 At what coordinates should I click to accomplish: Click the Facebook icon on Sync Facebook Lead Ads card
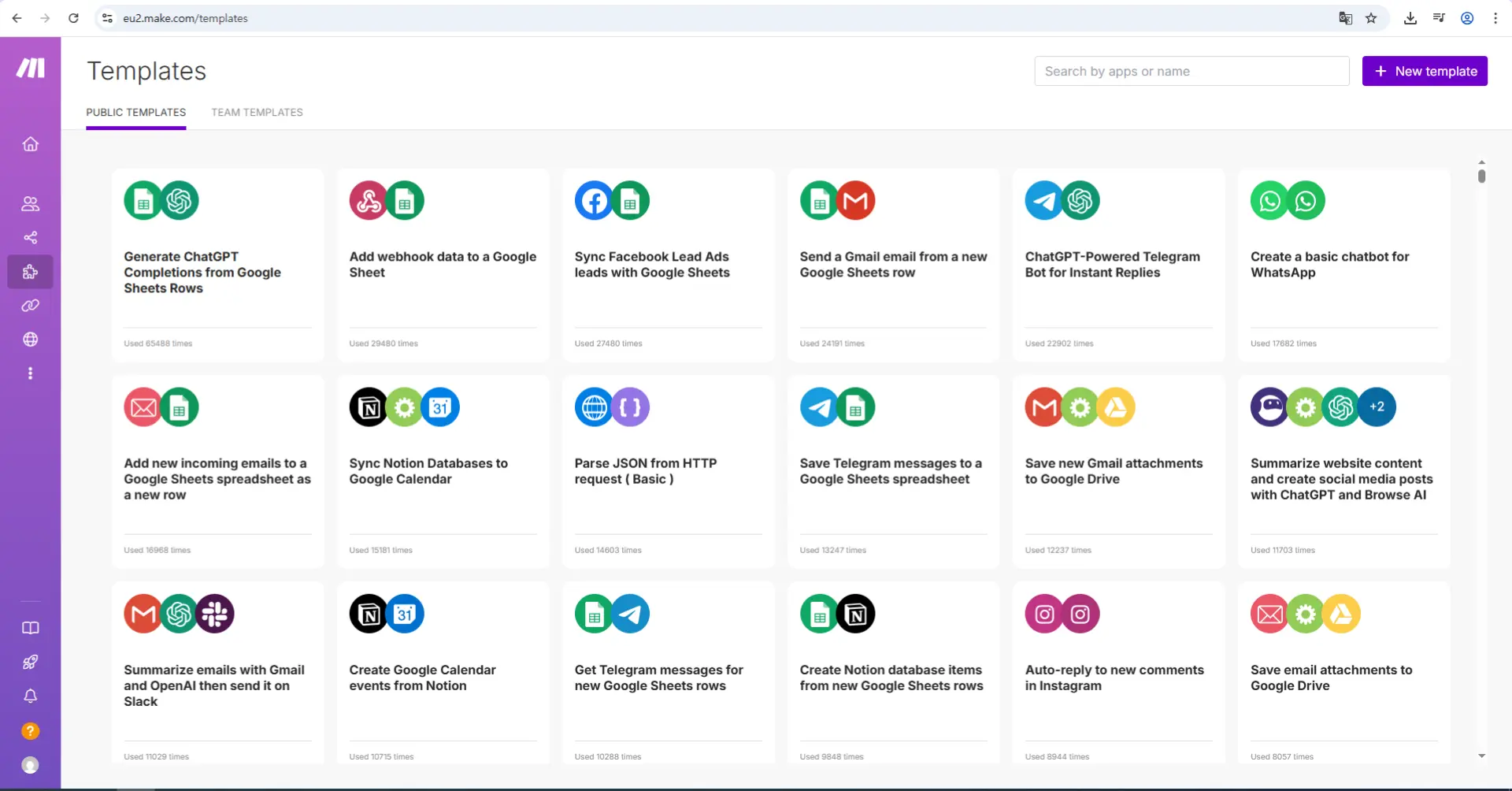[594, 201]
